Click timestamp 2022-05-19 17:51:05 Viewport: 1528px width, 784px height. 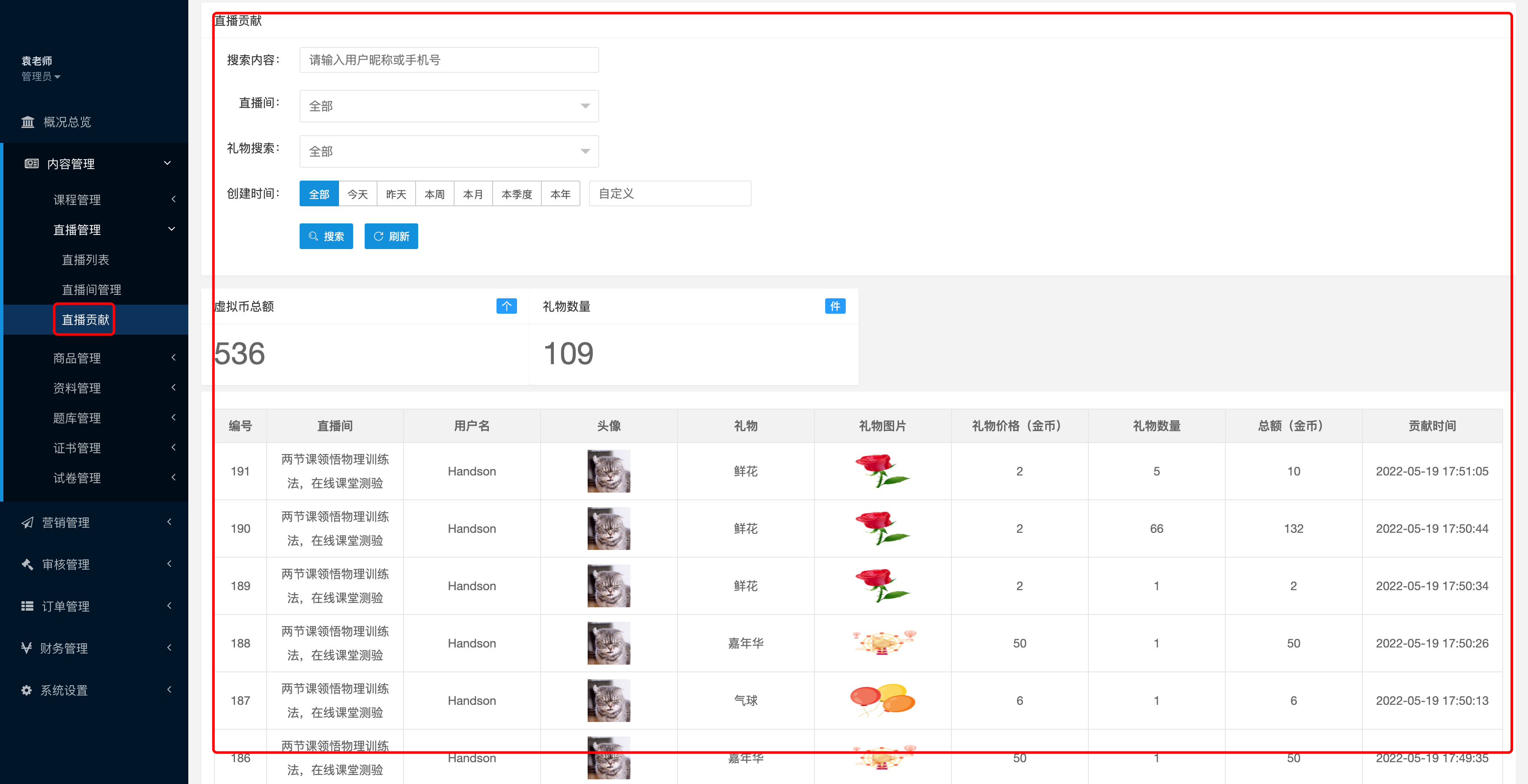1432,471
